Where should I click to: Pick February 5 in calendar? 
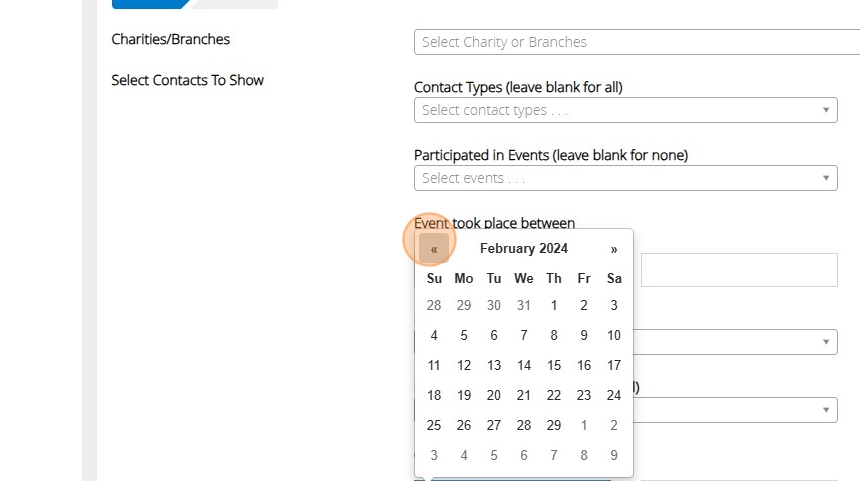pyautogui.click(x=464, y=336)
